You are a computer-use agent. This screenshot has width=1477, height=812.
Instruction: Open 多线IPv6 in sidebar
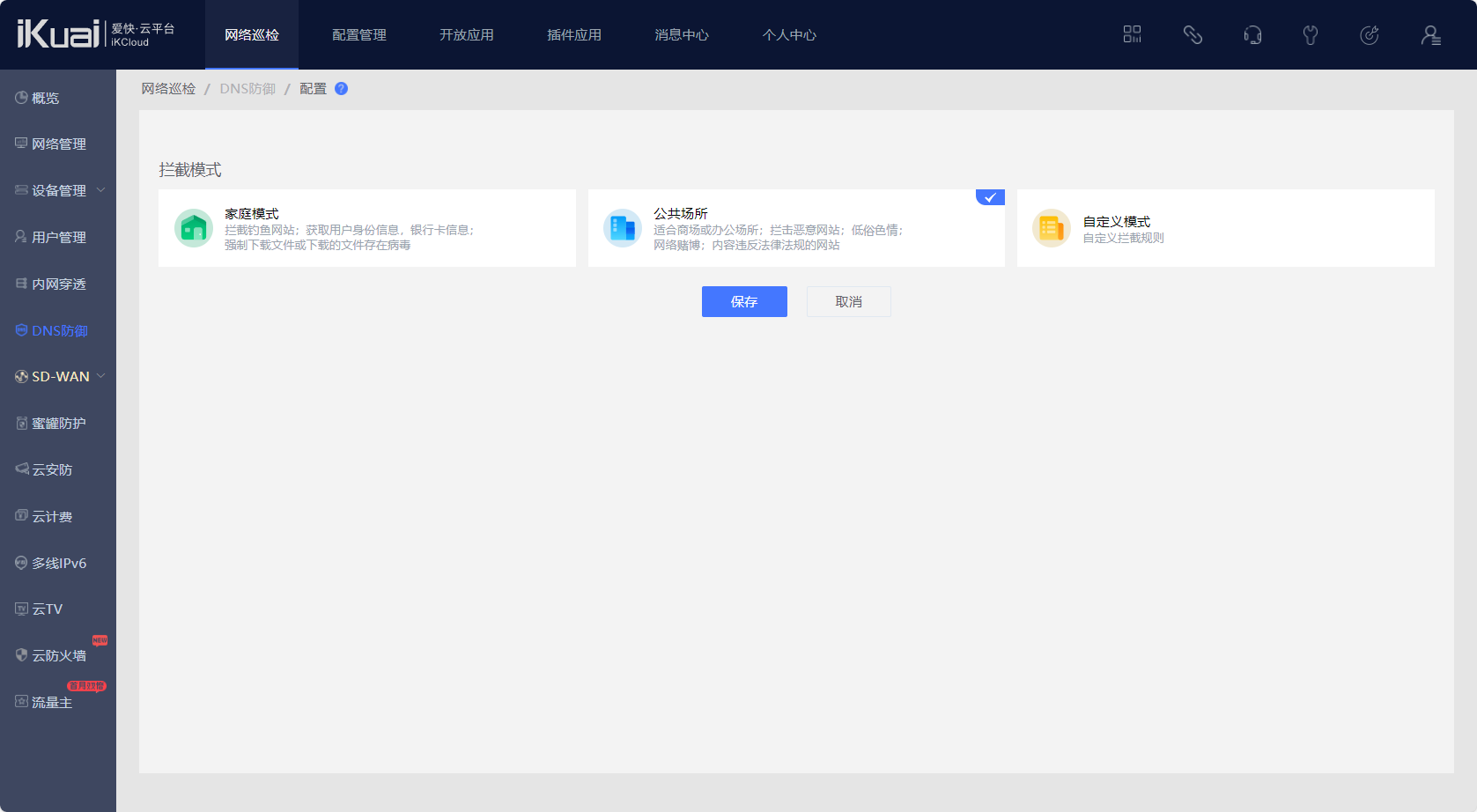[x=58, y=563]
